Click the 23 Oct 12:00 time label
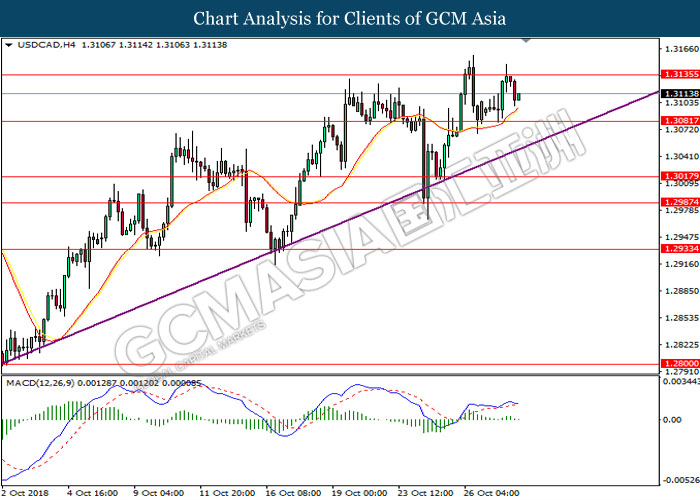Viewport: 700px width, 500px height. pos(426,493)
